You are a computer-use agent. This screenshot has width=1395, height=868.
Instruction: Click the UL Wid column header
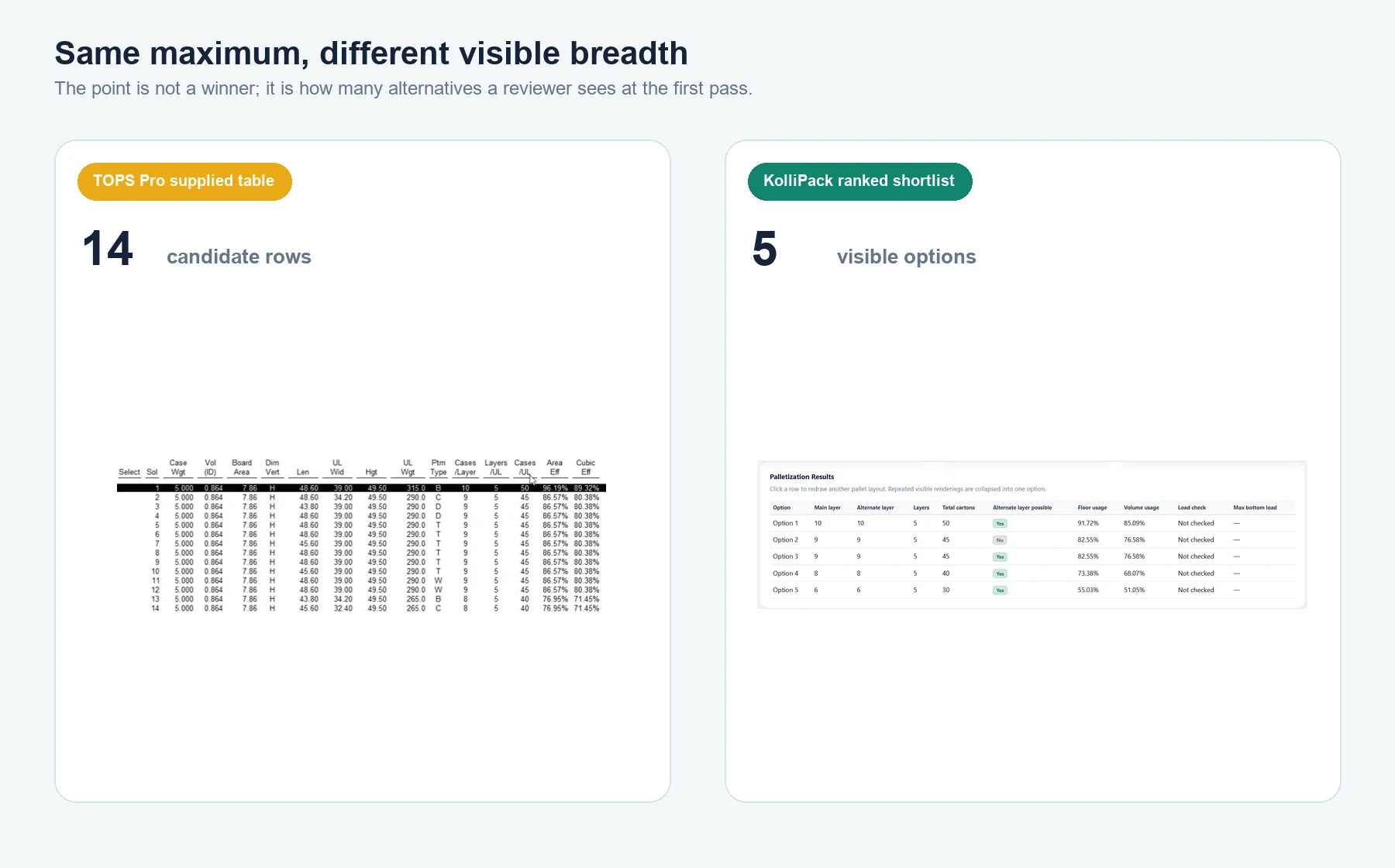coord(337,467)
